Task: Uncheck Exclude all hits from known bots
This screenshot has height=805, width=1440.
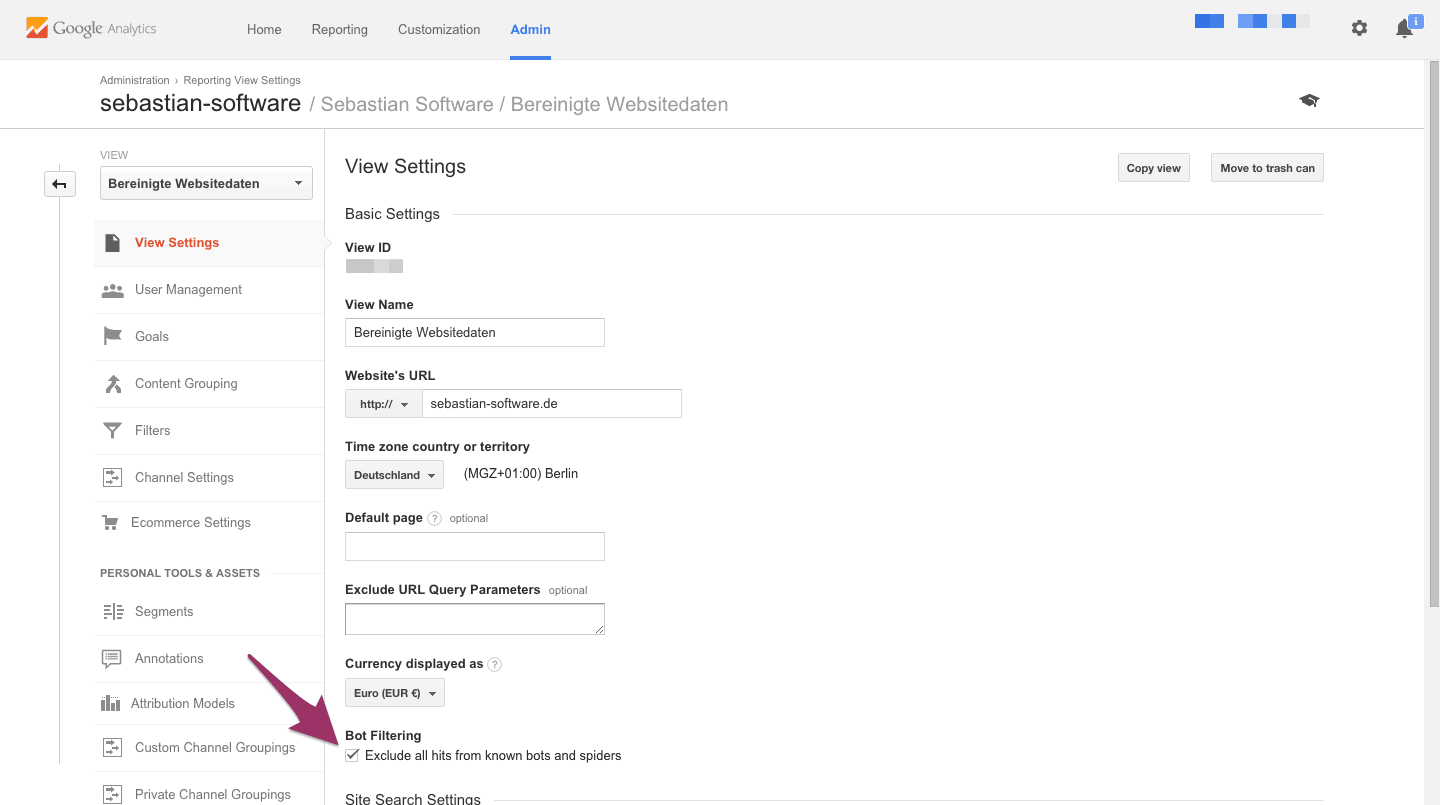Action: click(352, 756)
